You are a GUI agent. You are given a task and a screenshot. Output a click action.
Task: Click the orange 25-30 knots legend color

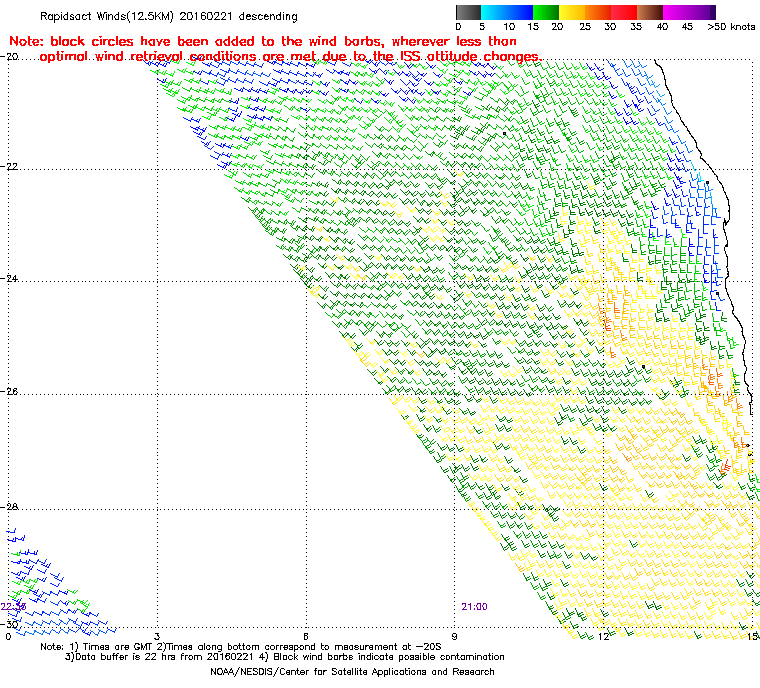(x=598, y=12)
